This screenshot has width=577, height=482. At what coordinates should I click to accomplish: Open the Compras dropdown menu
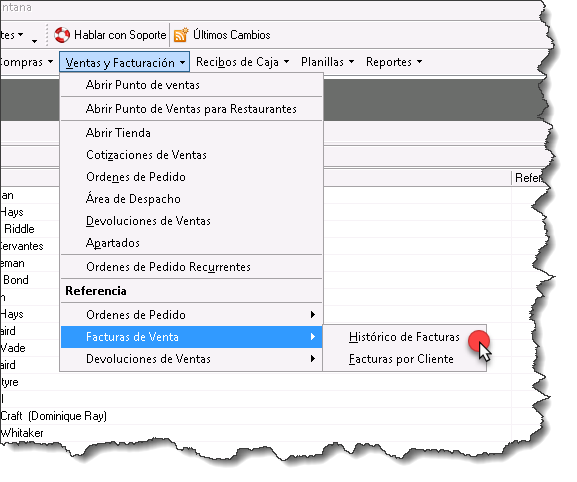click(x=26, y=62)
